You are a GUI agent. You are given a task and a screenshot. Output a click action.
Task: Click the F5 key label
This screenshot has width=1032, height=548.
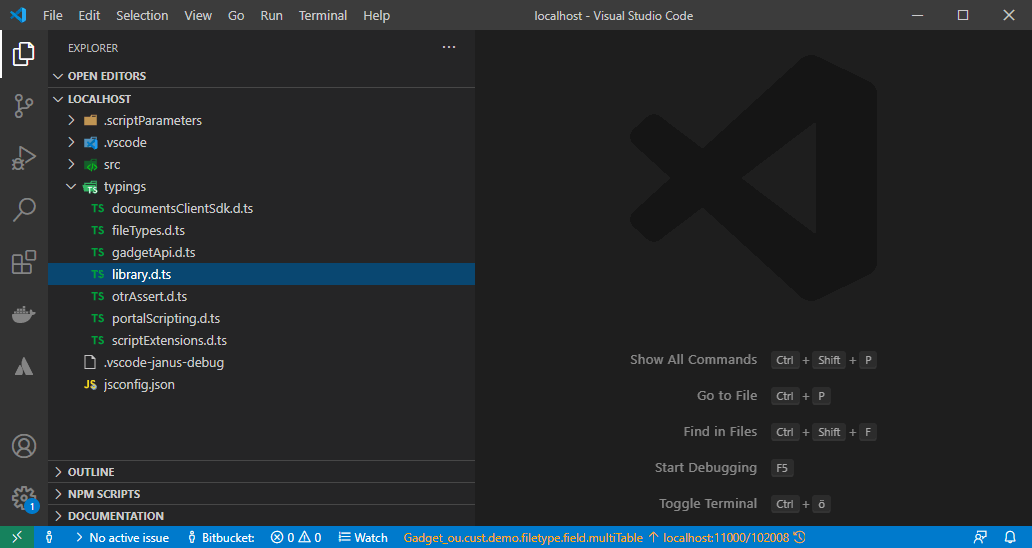(782, 468)
